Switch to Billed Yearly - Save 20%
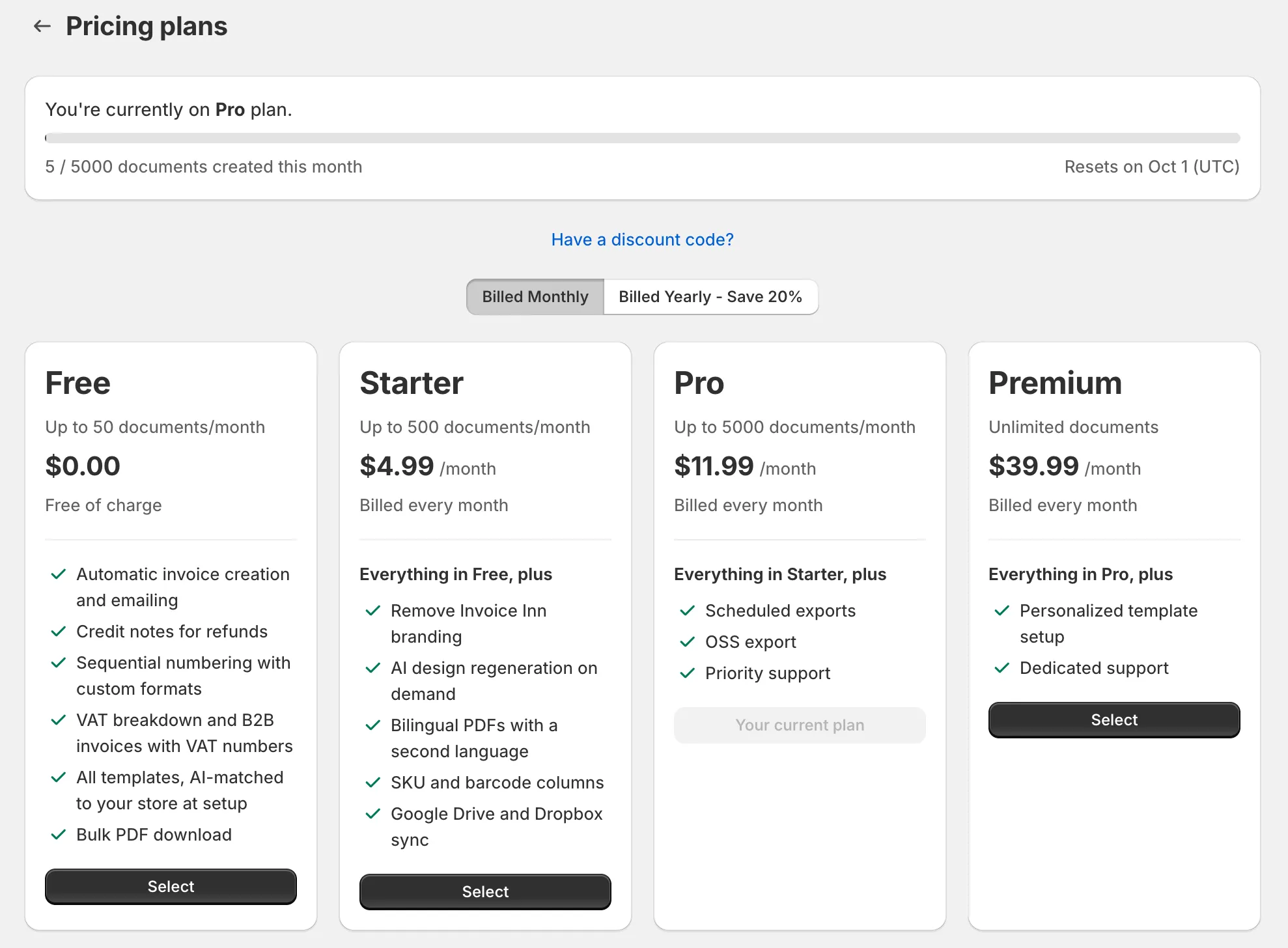This screenshot has width=1288, height=948. (x=710, y=297)
